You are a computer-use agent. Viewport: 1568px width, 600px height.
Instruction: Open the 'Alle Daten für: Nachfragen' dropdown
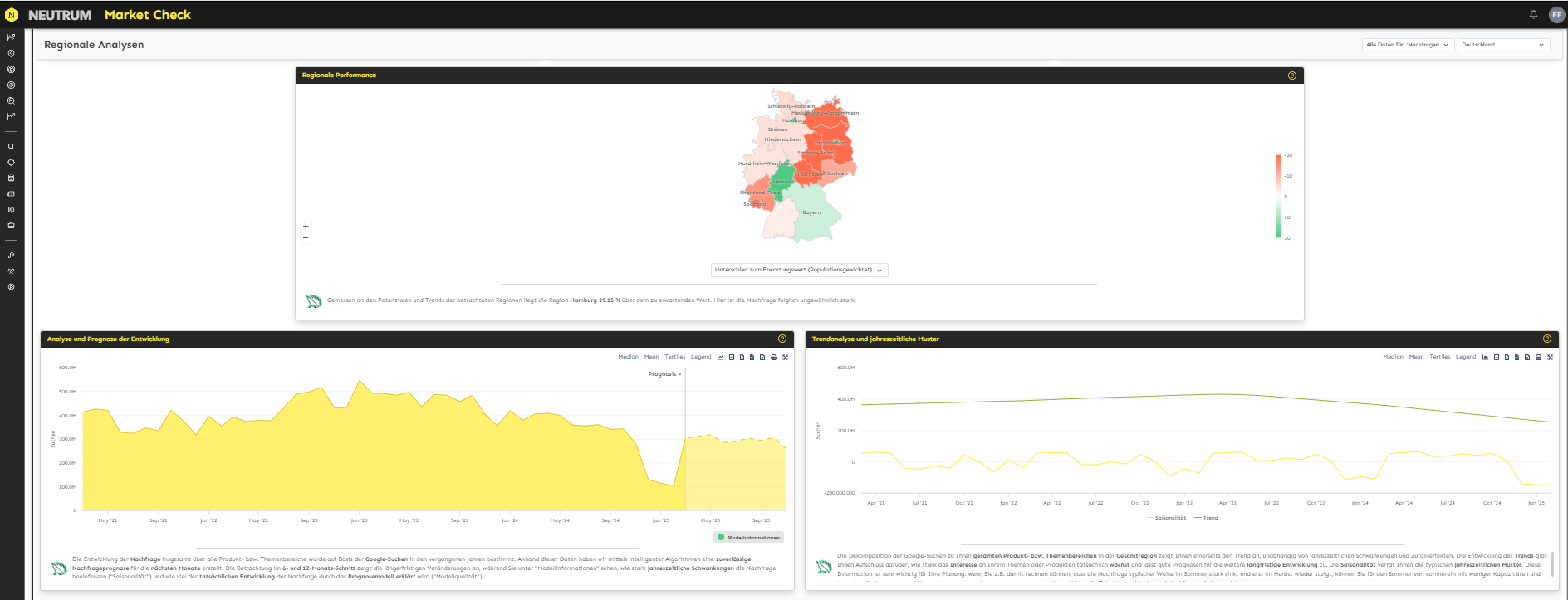coord(1408,45)
